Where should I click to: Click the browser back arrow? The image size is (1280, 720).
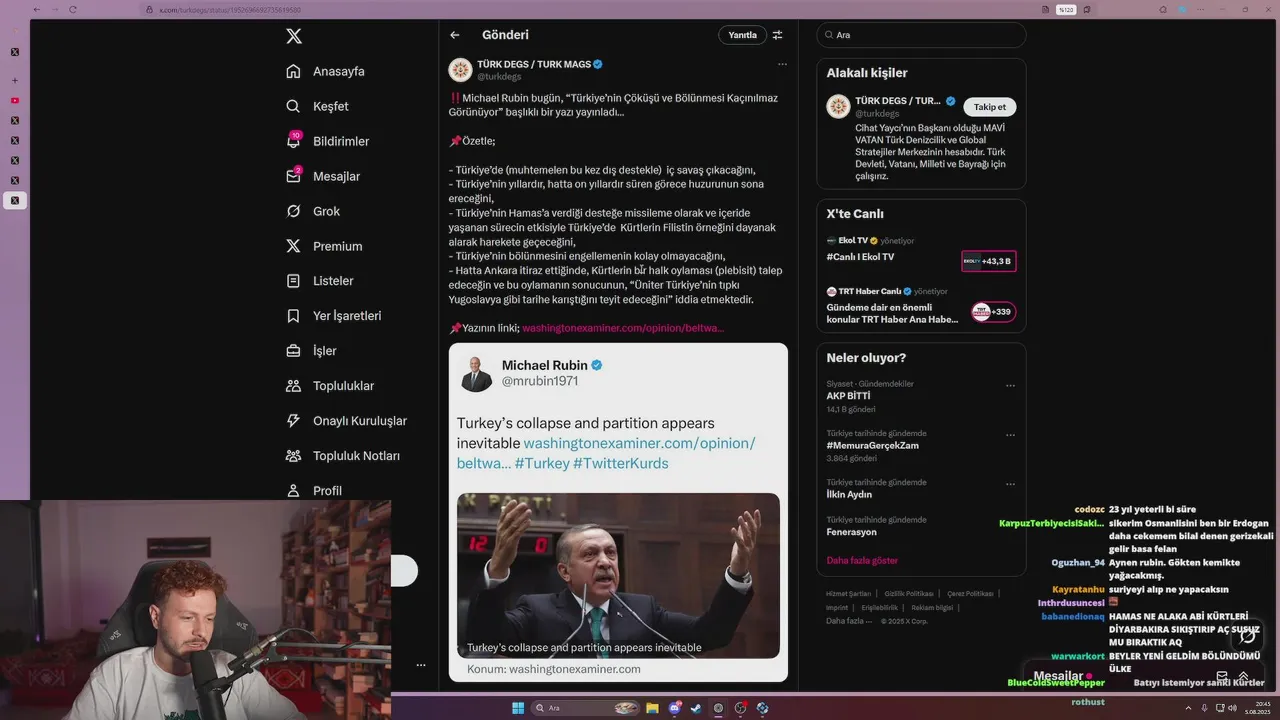pos(37,9)
